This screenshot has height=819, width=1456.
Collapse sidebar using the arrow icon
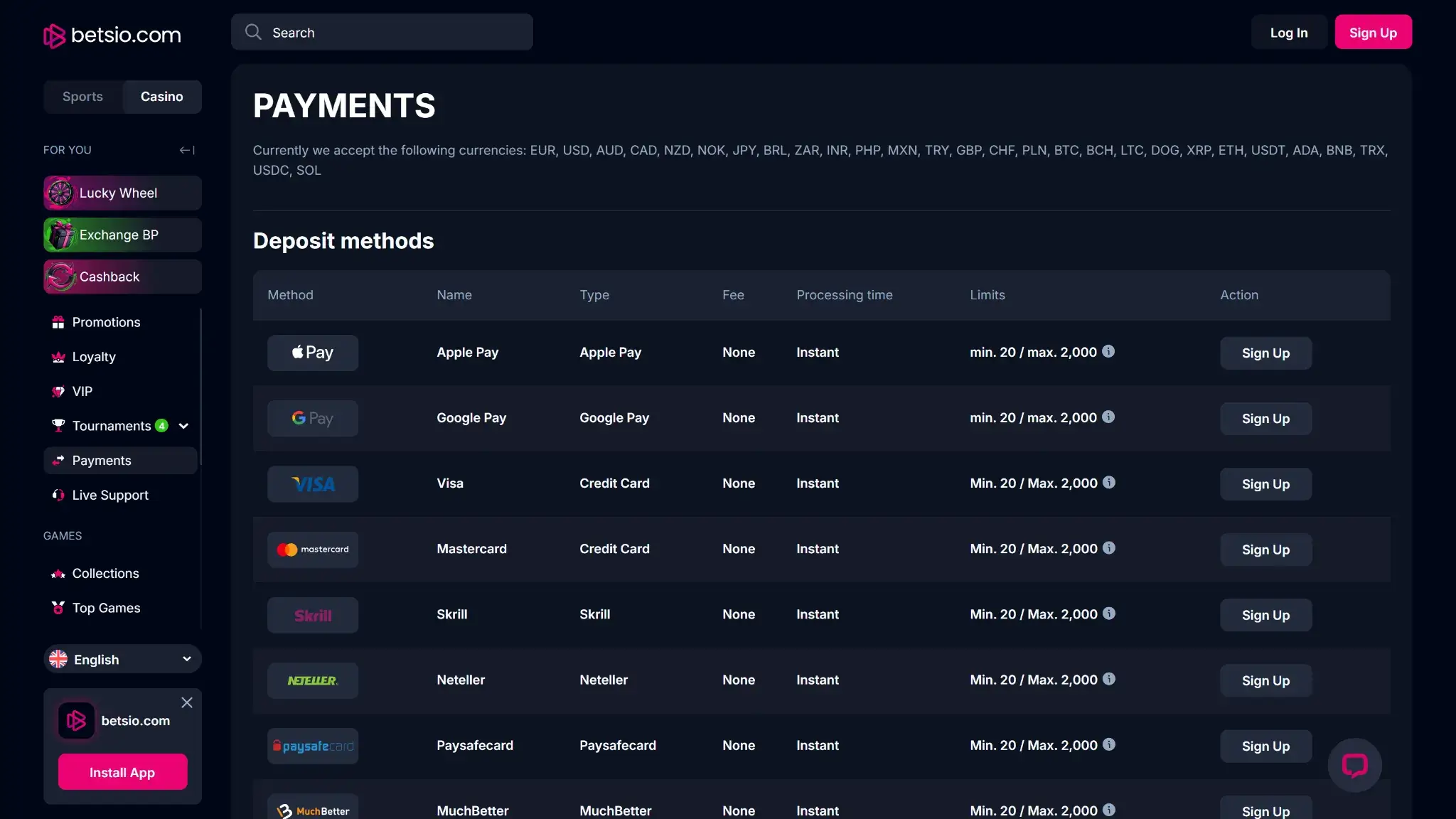187,150
